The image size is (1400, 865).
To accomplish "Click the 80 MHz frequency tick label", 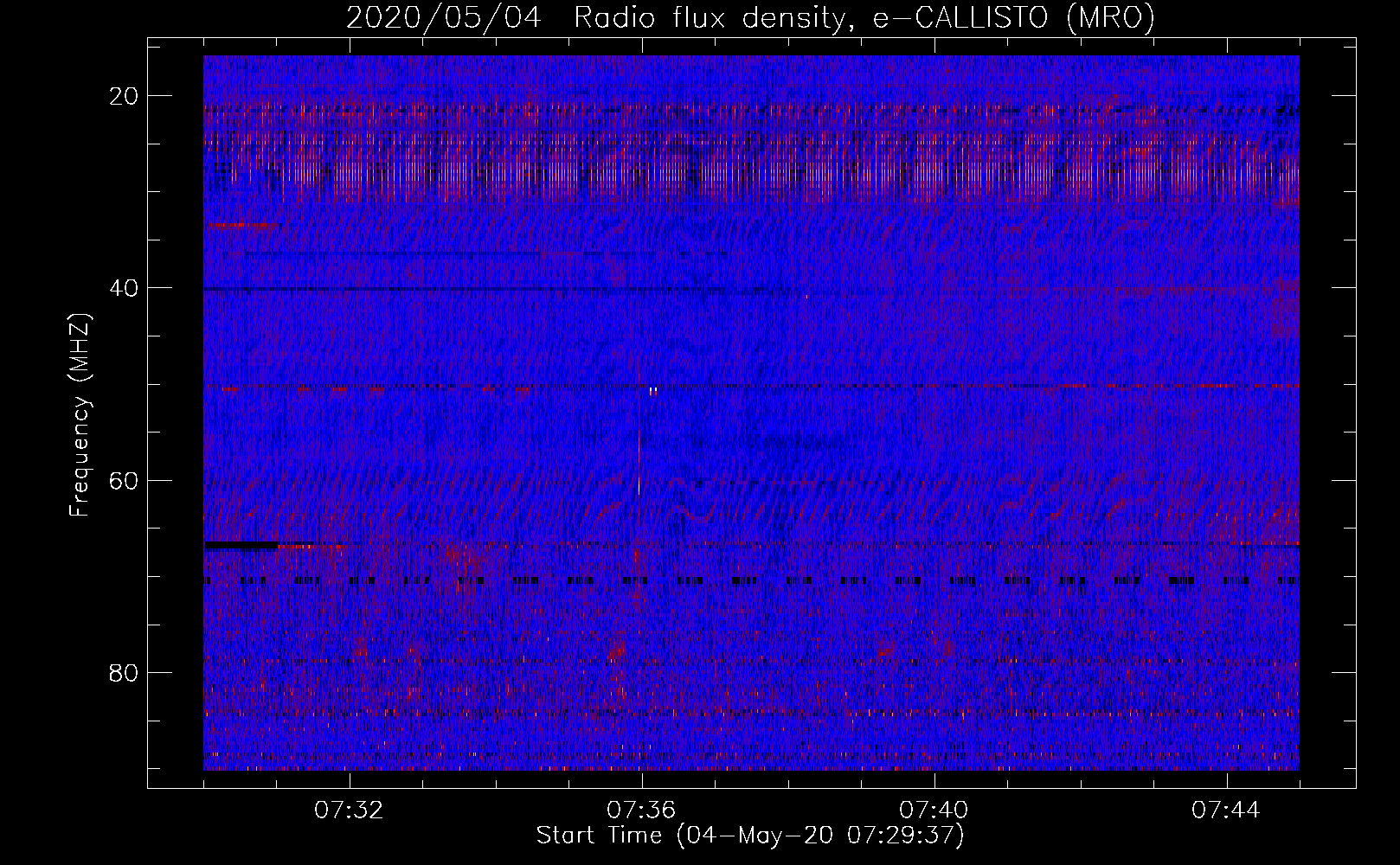I will 125,672.
